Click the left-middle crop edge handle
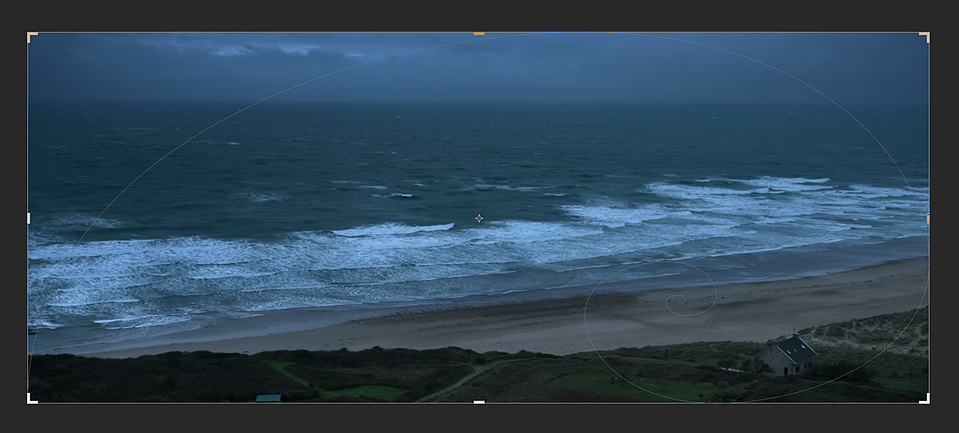This screenshot has height=433, width=959. (29, 218)
